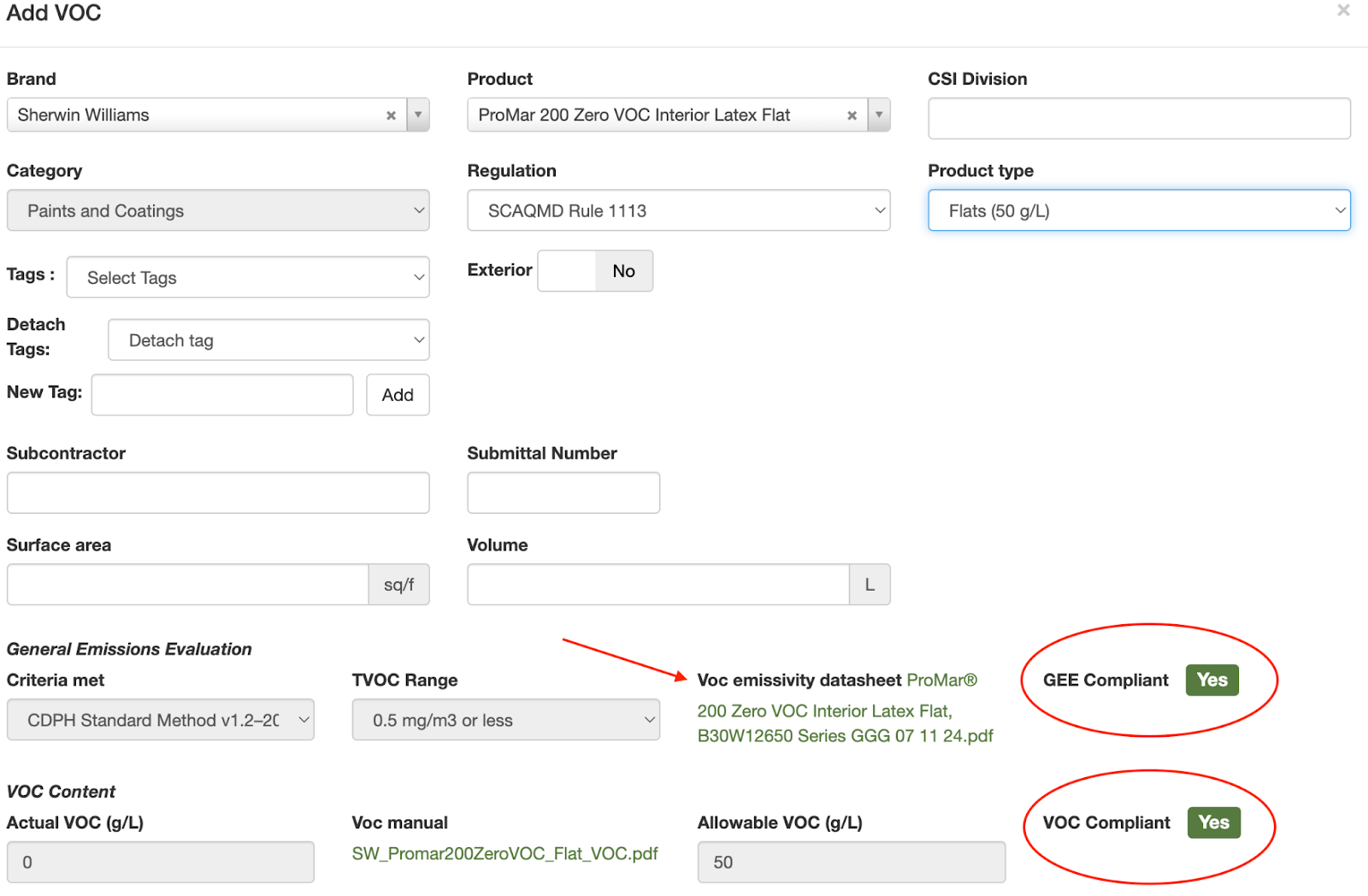Open the Voc emissivity datasheet PDF link
This screenshot has width=1368, height=896.
click(x=845, y=723)
